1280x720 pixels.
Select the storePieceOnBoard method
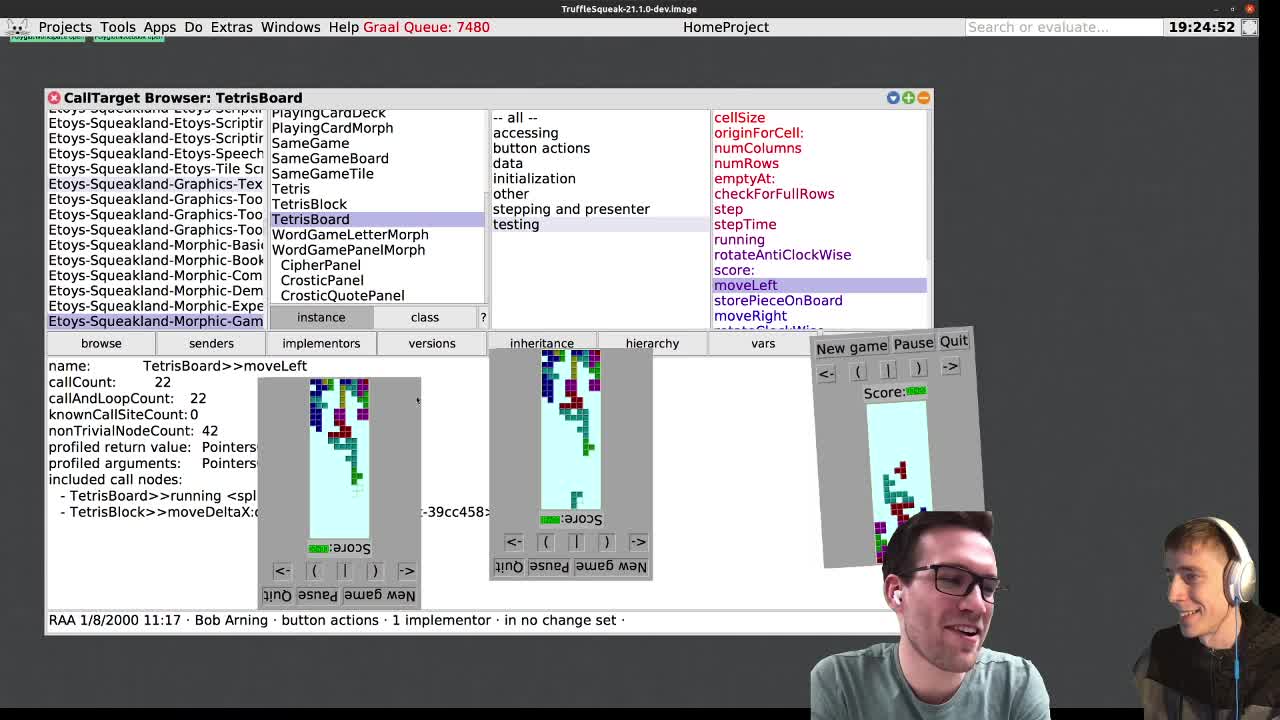click(x=778, y=300)
